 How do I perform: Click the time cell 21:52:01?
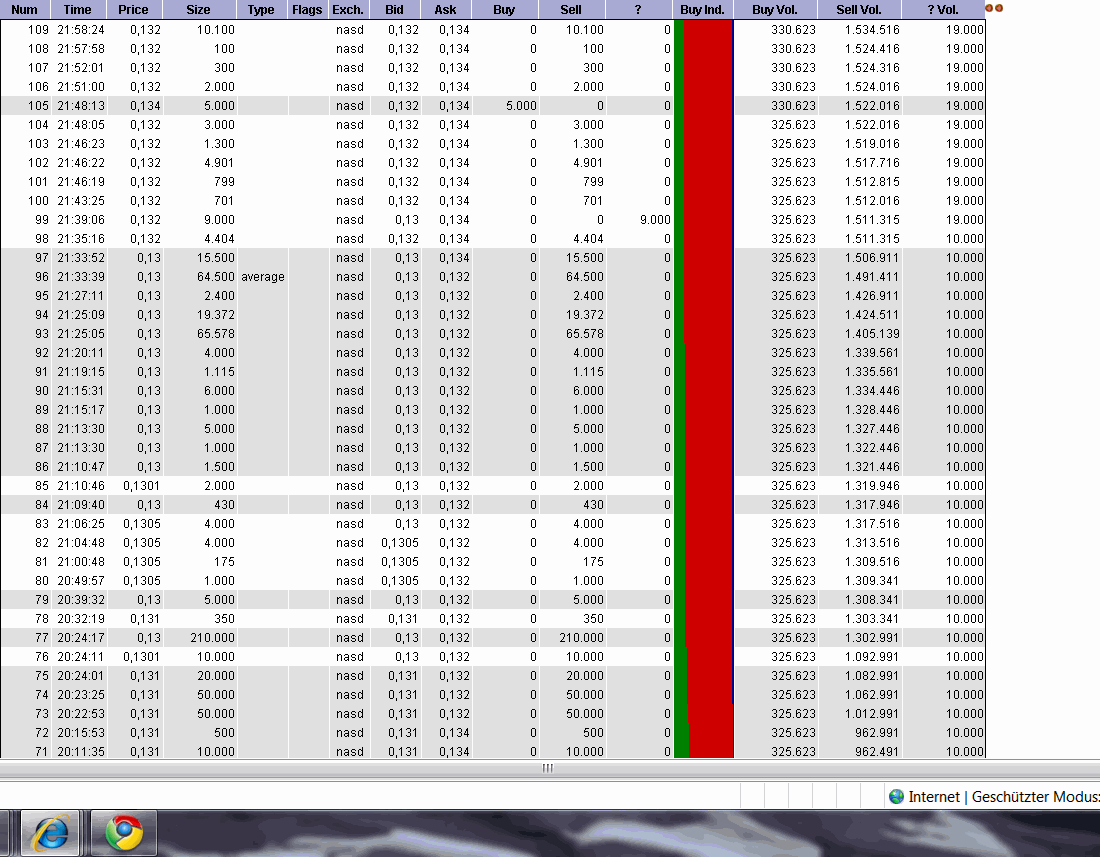click(x=81, y=67)
